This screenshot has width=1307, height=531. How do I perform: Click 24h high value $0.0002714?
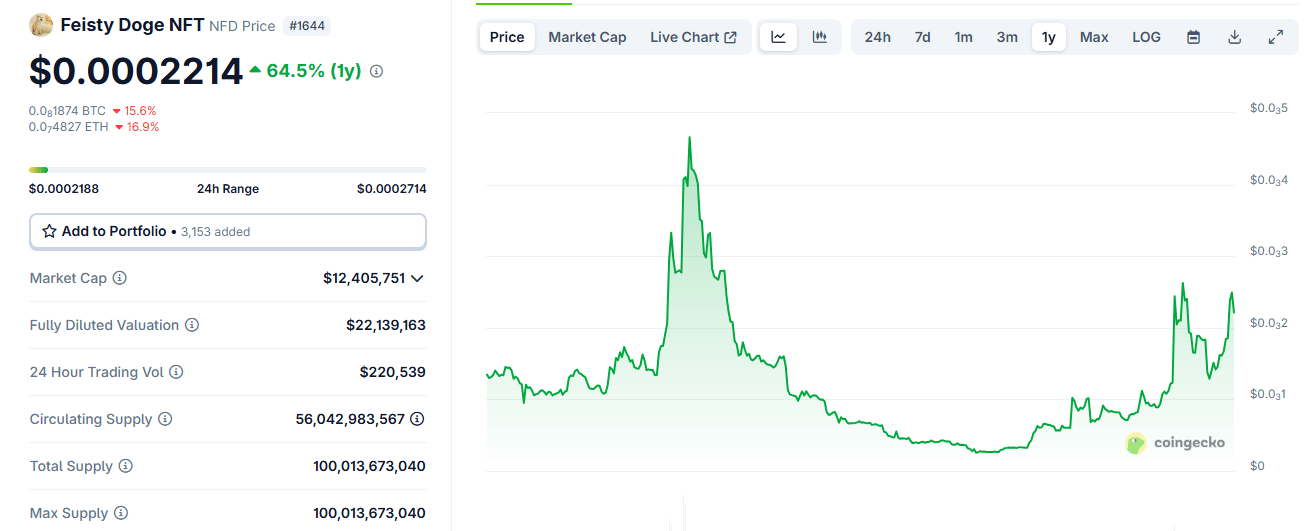coord(392,189)
